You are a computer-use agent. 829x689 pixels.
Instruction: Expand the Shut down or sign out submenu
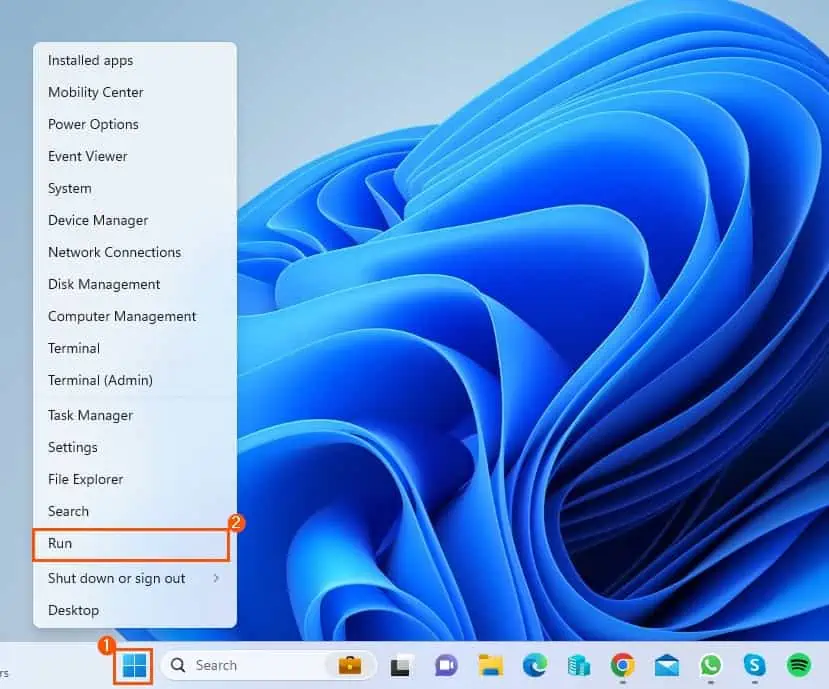[x=117, y=578]
